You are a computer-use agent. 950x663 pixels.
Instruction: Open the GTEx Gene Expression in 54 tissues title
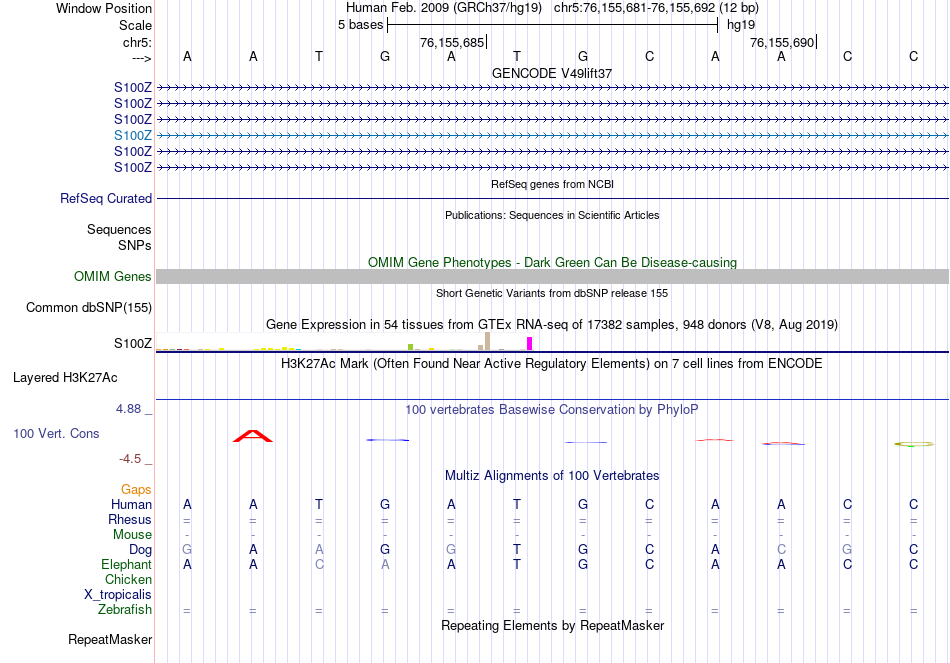coord(552,324)
